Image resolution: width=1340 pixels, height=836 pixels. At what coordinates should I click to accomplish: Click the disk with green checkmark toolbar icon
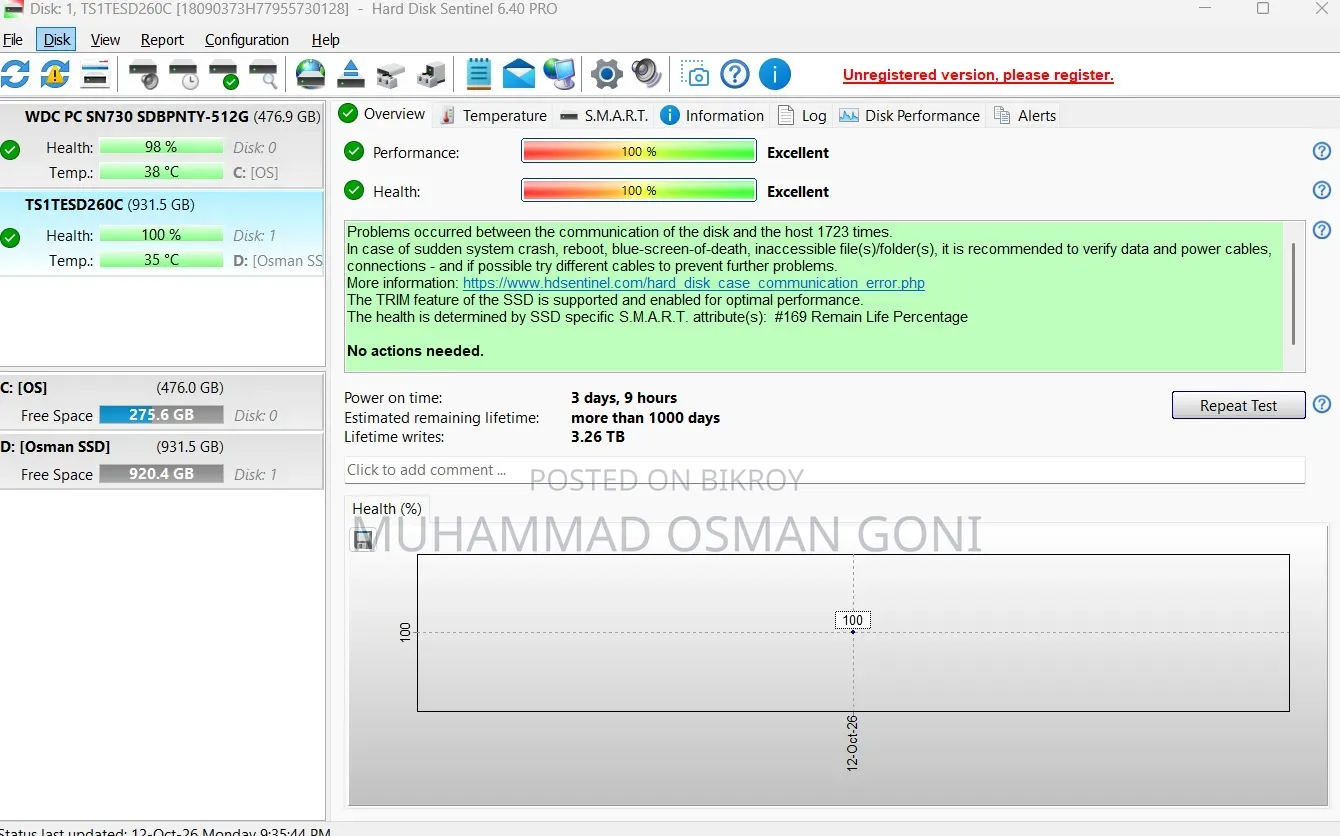[223, 74]
